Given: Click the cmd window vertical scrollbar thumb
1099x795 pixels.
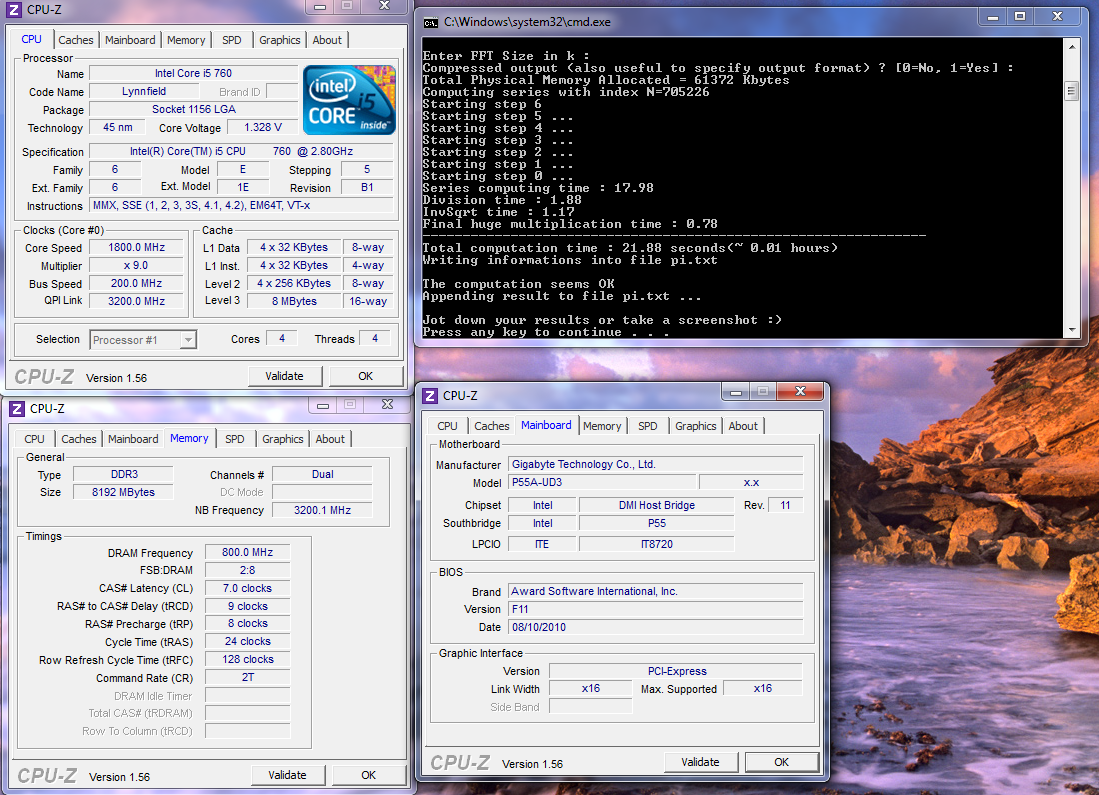Looking at the screenshot, I should click(x=1071, y=91).
